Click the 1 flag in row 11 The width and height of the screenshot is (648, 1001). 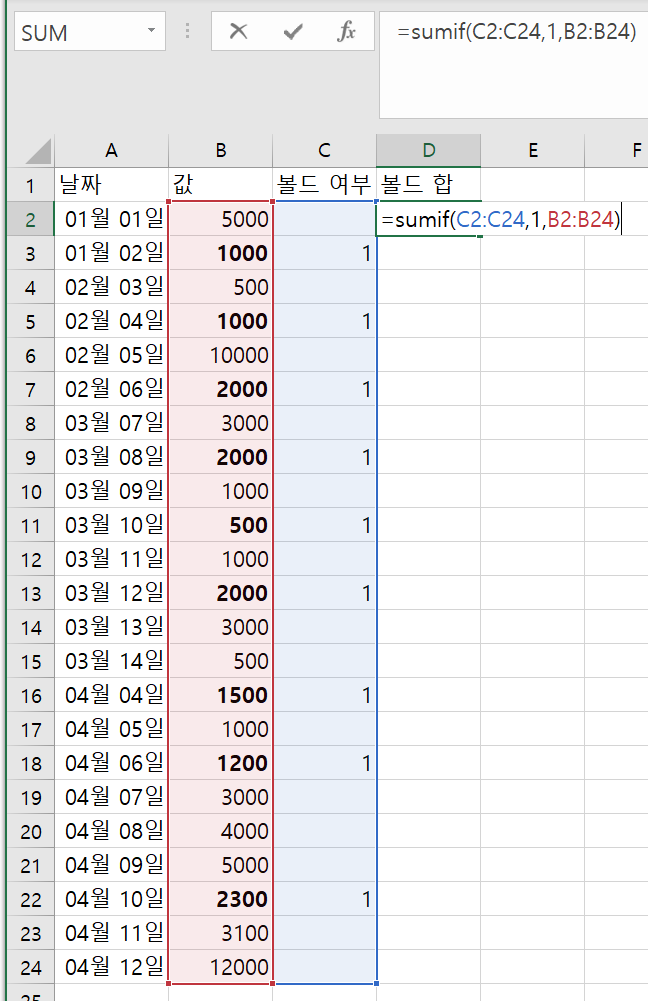324,525
